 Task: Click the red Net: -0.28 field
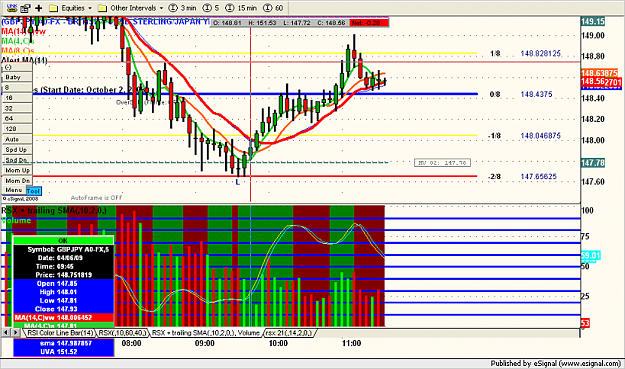tap(369, 23)
